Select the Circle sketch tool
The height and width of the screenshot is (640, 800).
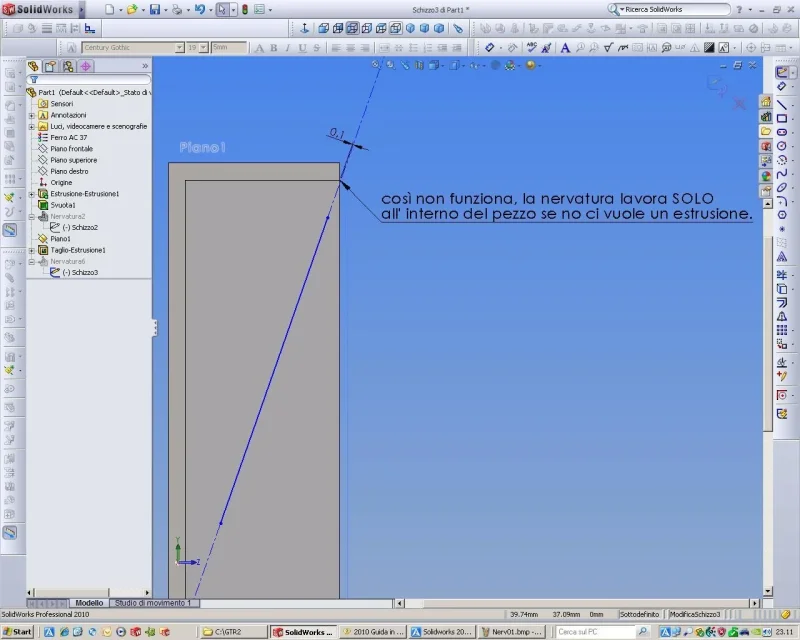click(x=782, y=146)
